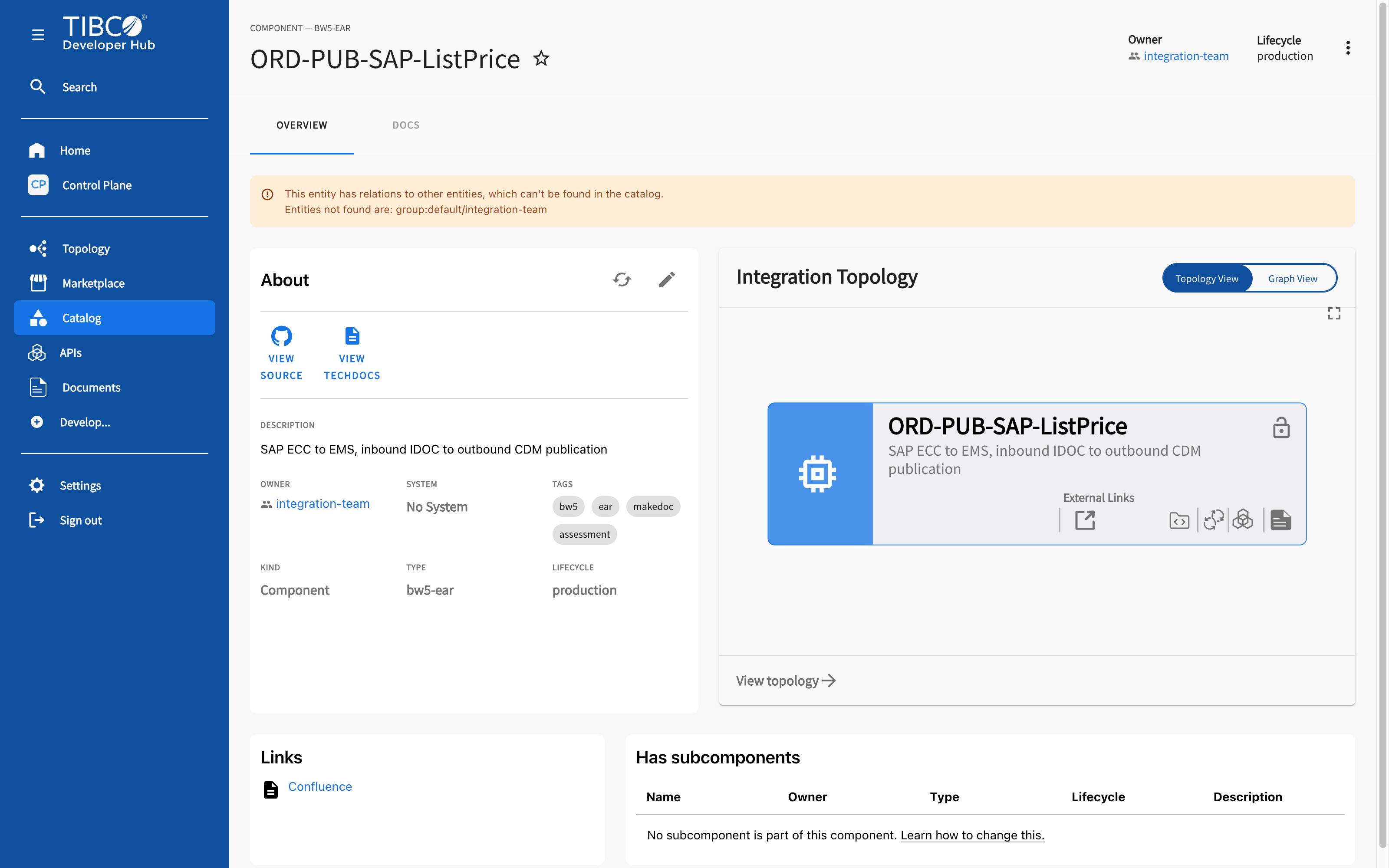Image resolution: width=1389 pixels, height=868 pixels.
Task: Click the lock icon on topology card
Action: 1281,427
